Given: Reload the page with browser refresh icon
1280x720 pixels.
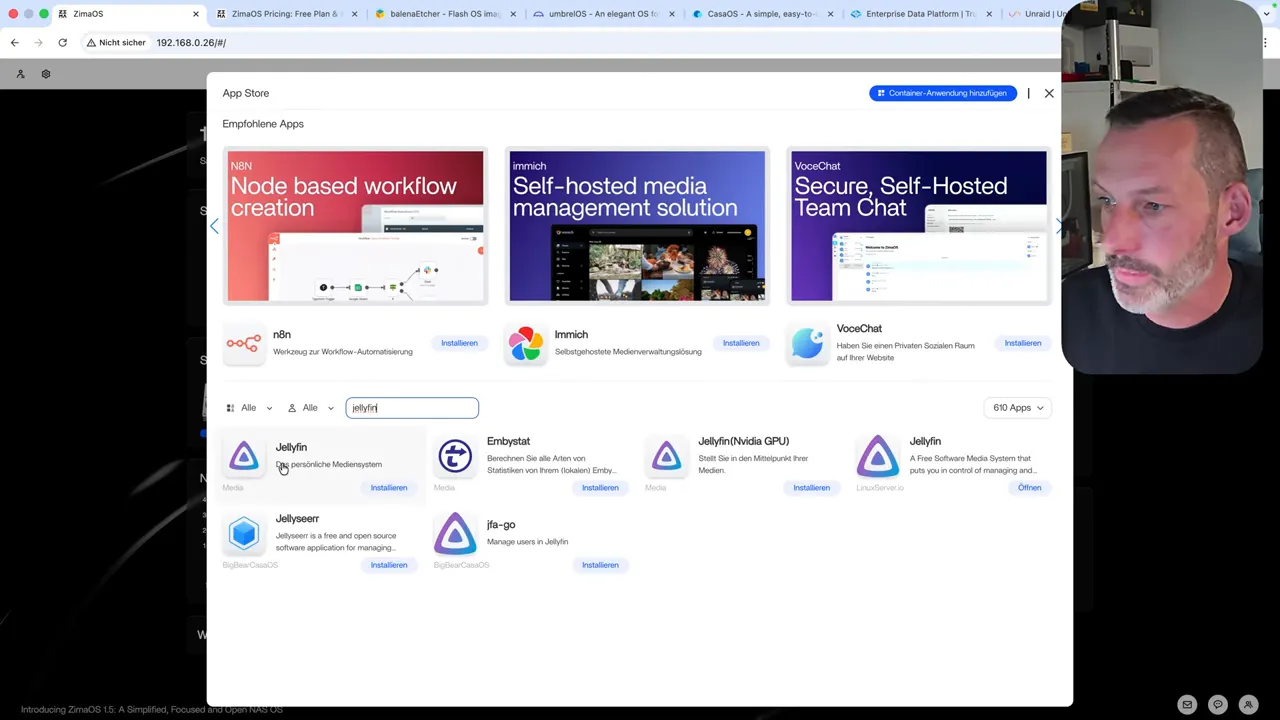Looking at the screenshot, I should pos(62,43).
